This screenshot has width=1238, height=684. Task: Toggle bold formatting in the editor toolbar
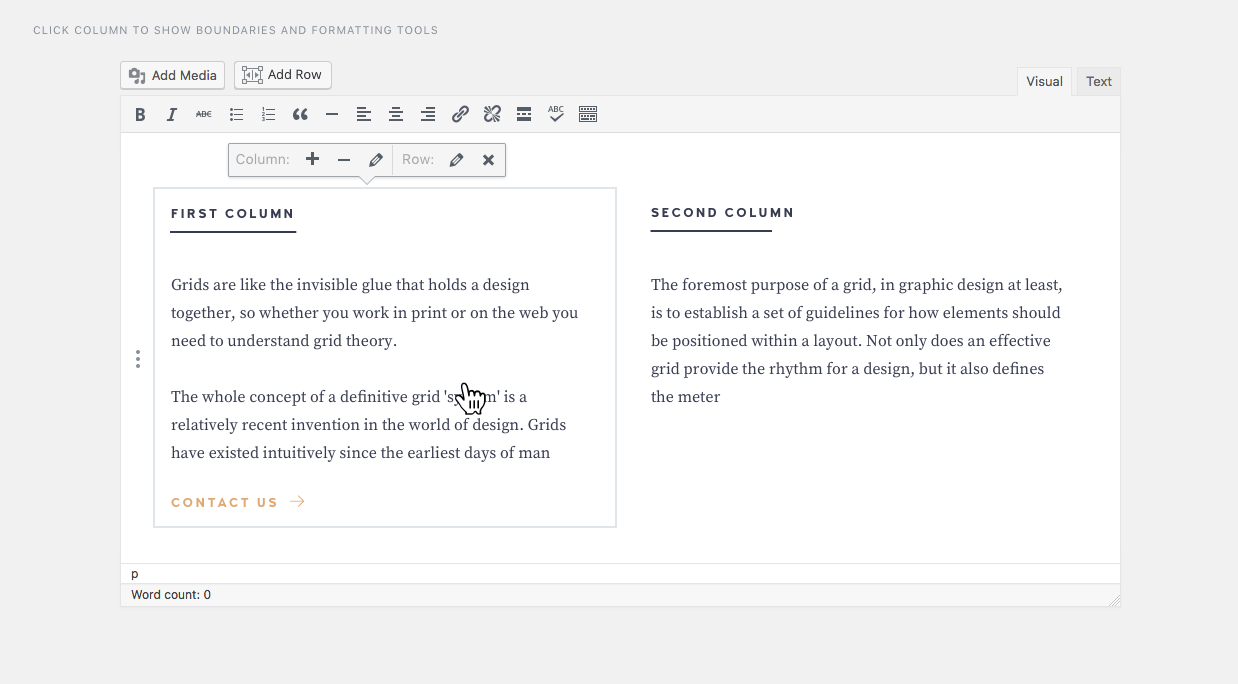click(x=140, y=115)
